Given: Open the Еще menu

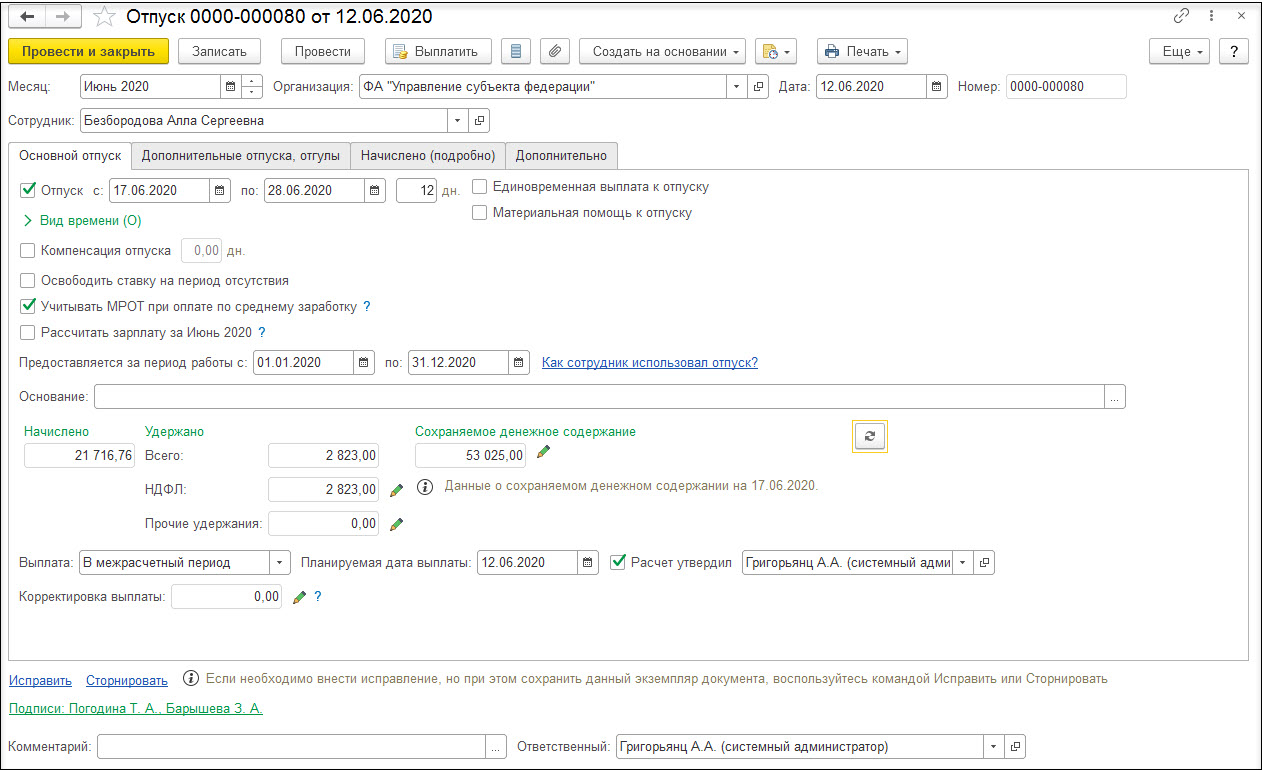Looking at the screenshot, I should pos(1180,51).
